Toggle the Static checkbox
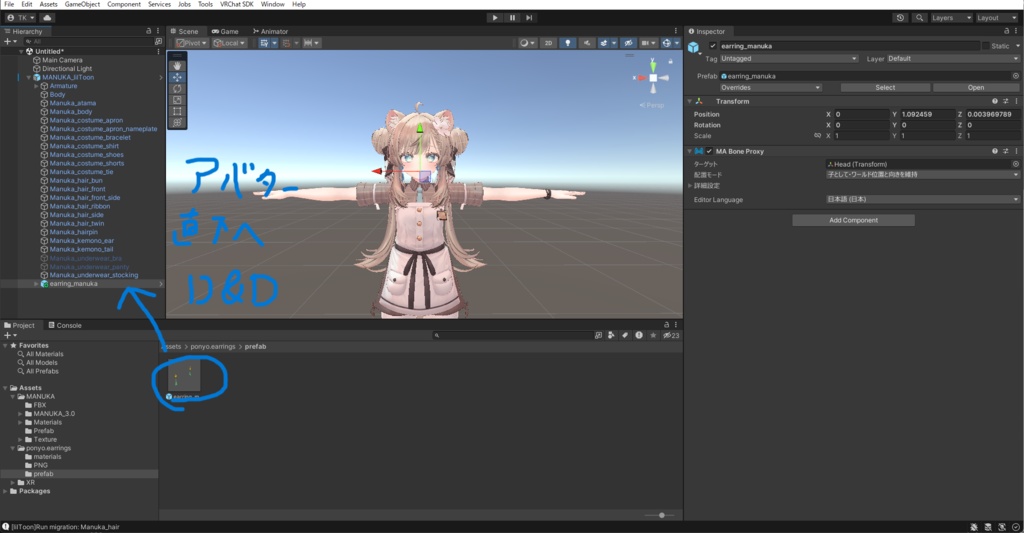The width and height of the screenshot is (1024, 533). coord(985,46)
